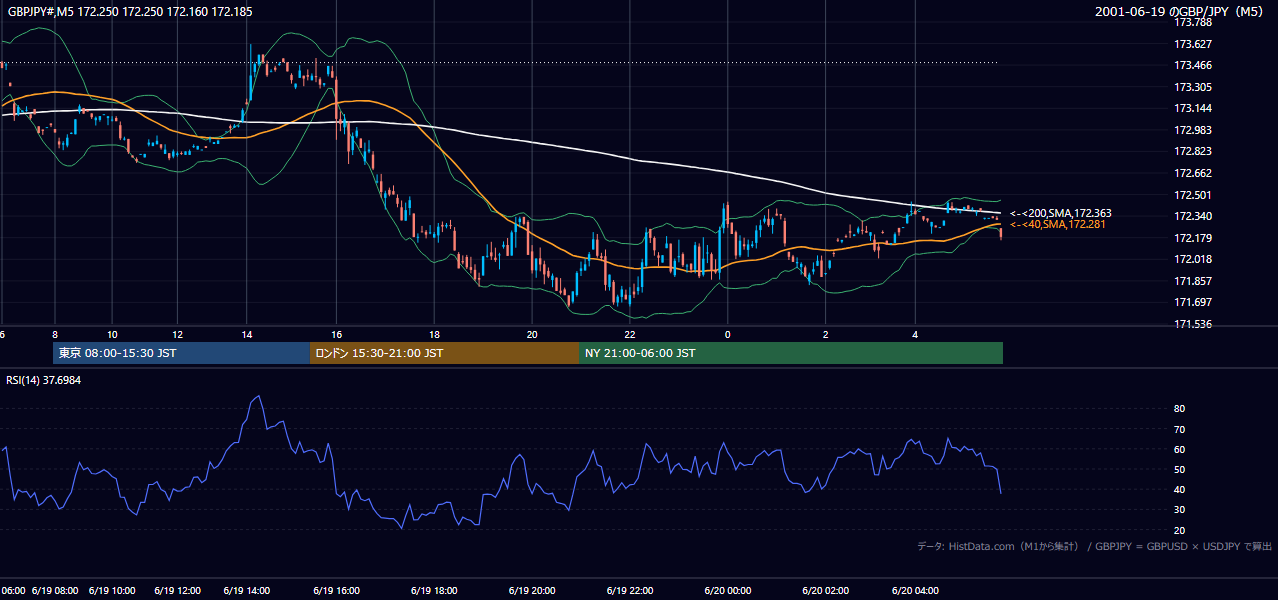The width and height of the screenshot is (1278, 600).
Task: Click price axis value 172.501
Action: click(1192, 195)
